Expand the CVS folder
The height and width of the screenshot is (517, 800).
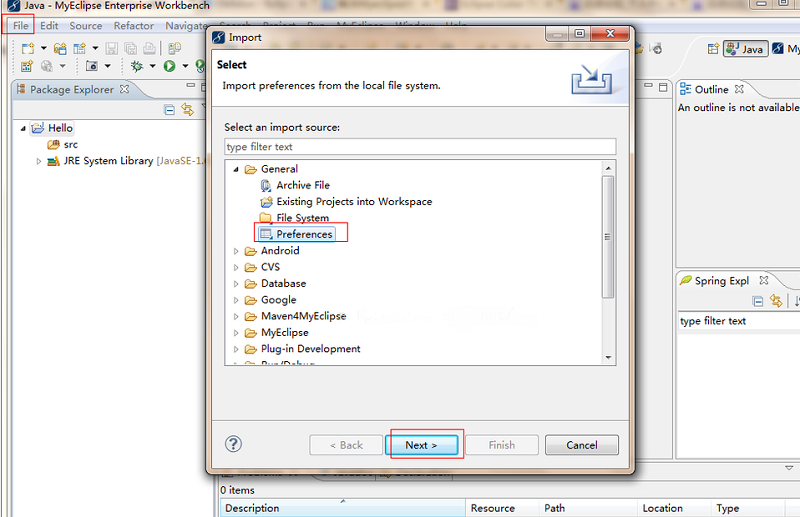pos(236,267)
